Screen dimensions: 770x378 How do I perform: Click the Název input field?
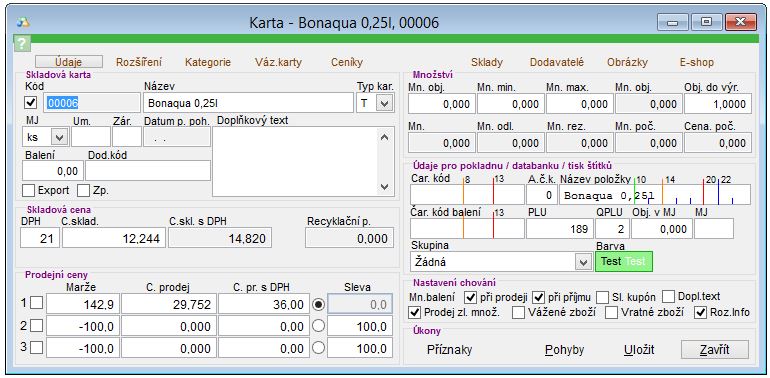point(248,103)
